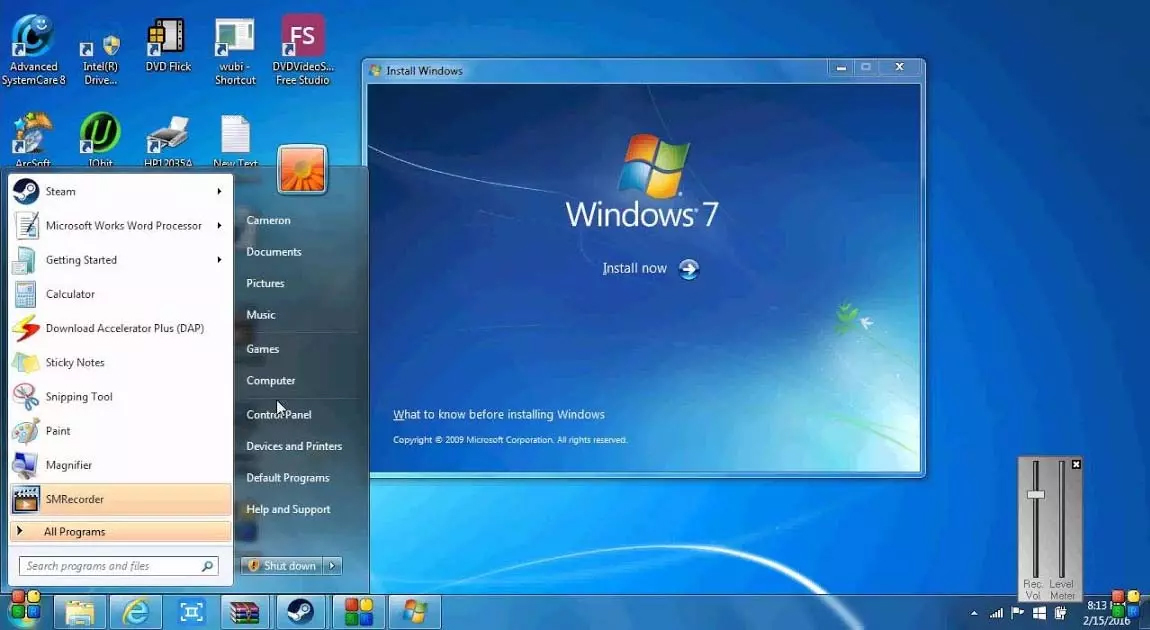Open the Shut down options arrow
Image resolution: width=1150 pixels, height=630 pixels.
(333, 566)
